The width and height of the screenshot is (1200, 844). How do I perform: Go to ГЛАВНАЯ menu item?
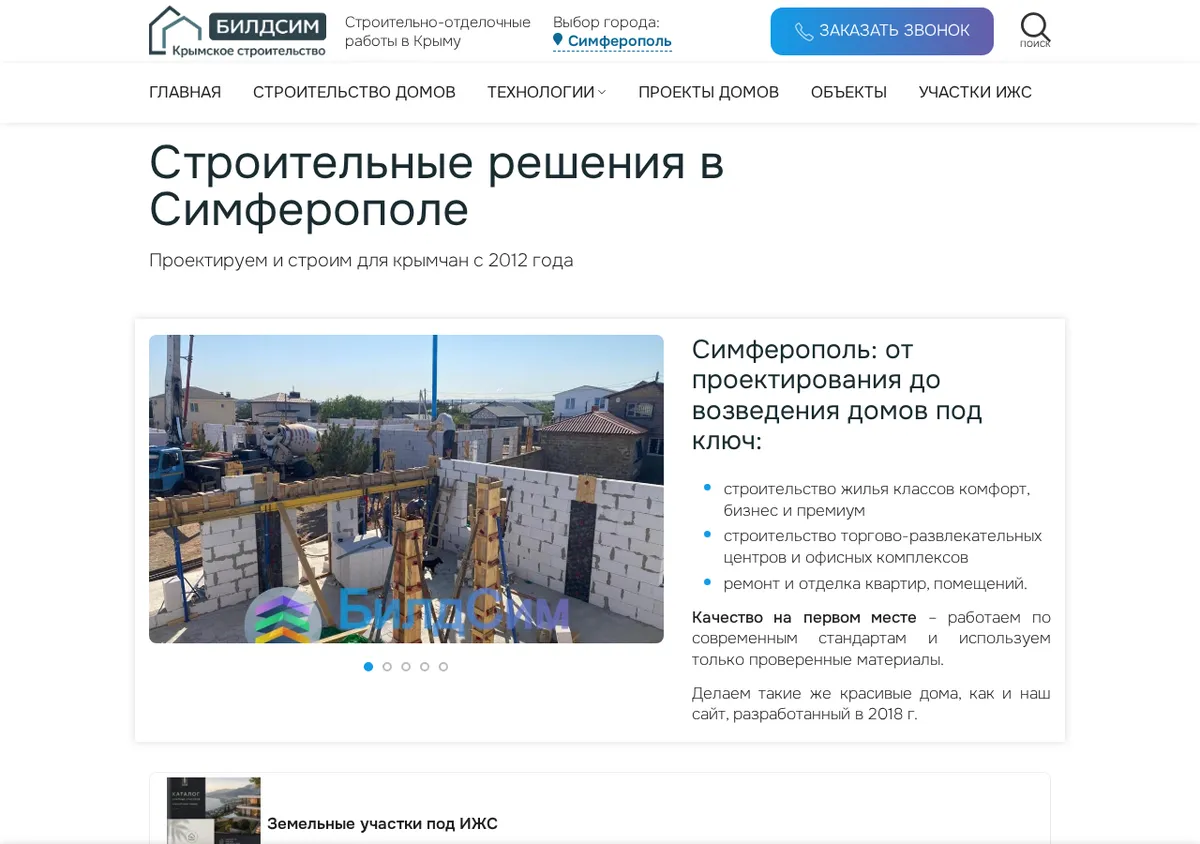click(185, 92)
